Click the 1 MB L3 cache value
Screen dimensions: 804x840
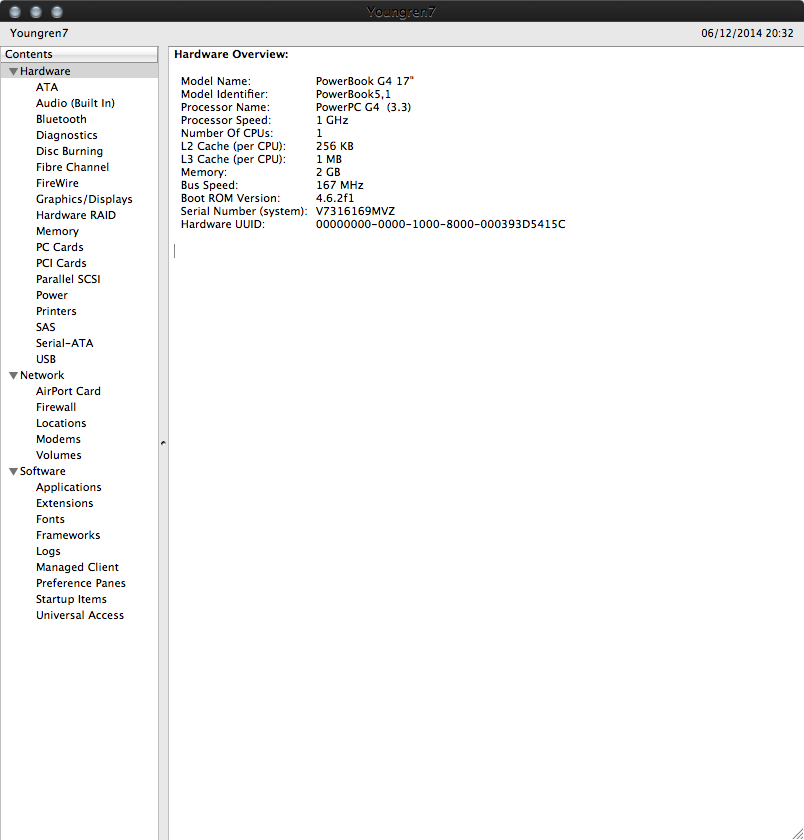(329, 159)
